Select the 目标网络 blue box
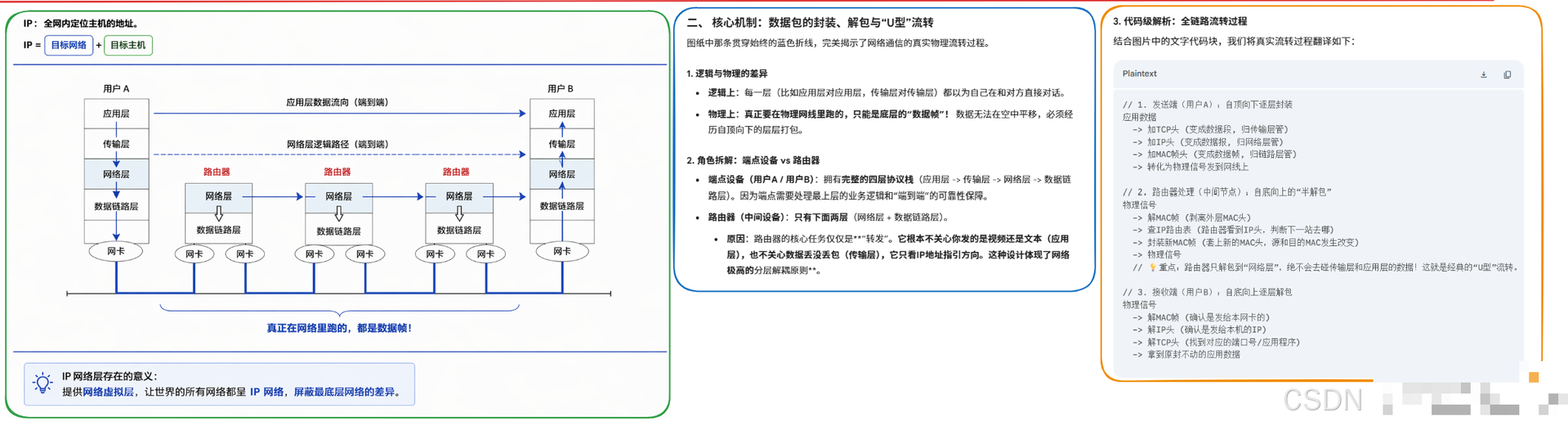Screen dimensions: 1568x426 pyautogui.click(x=69, y=45)
